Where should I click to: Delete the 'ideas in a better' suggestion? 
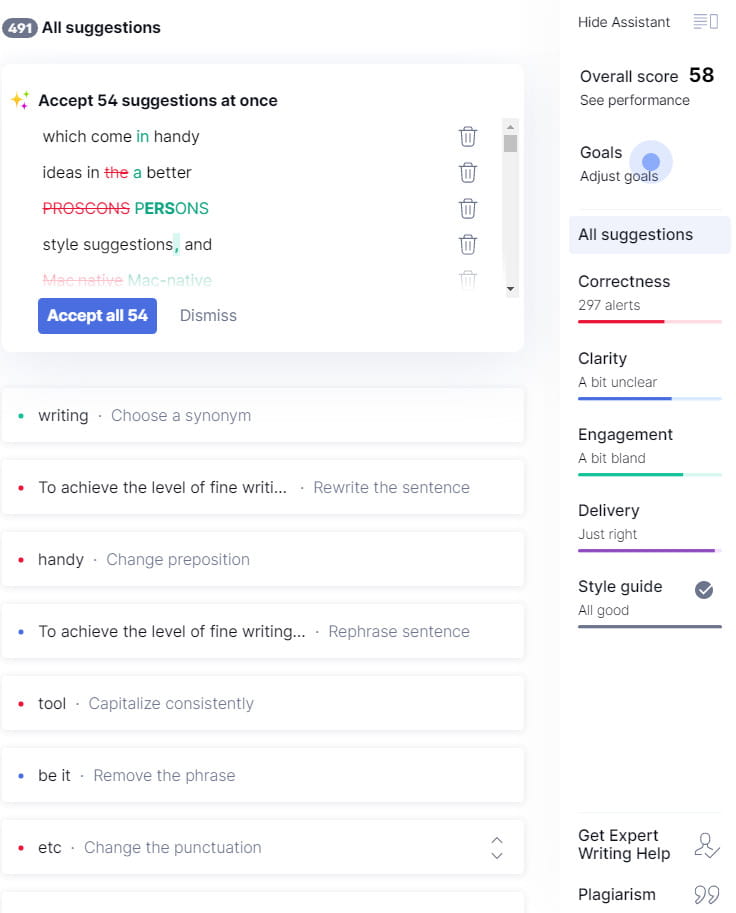point(467,173)
